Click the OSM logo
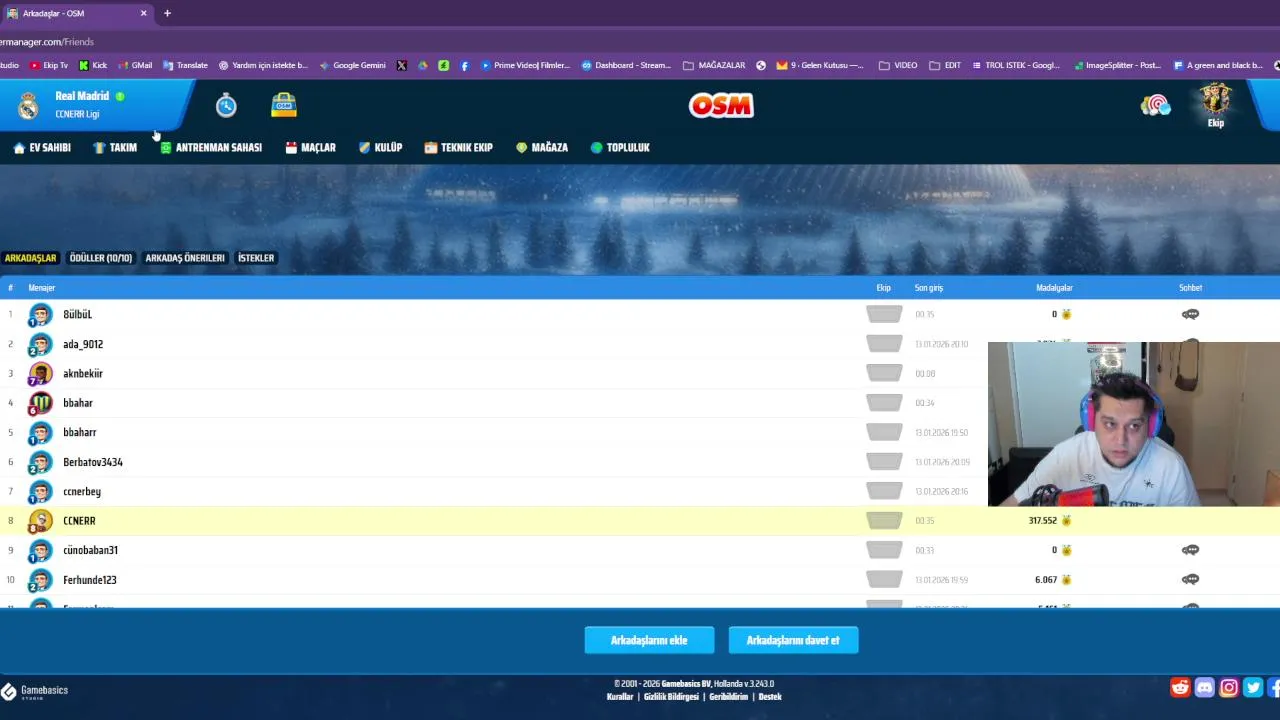 click(x=721, y=105)
